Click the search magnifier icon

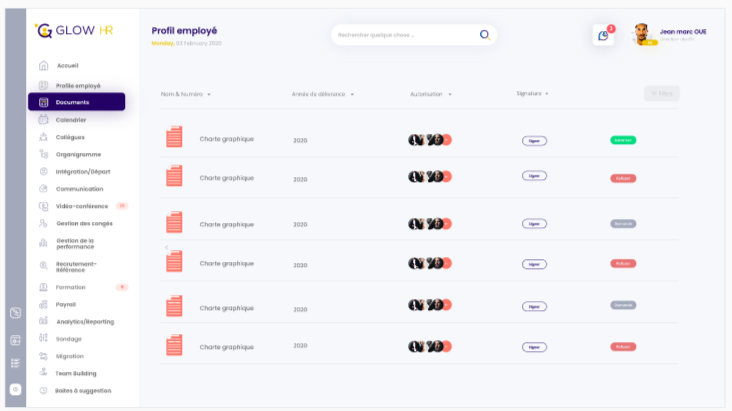pos(484,34)
